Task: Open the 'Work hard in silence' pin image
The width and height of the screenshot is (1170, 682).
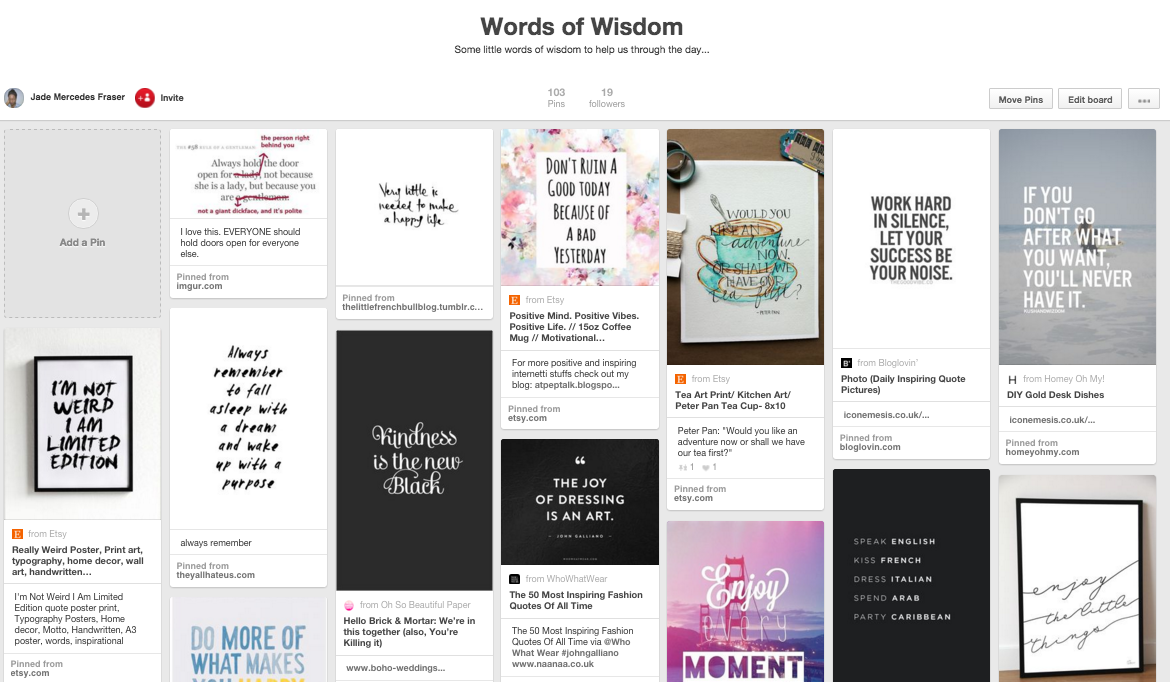Action: click(911, 239)
